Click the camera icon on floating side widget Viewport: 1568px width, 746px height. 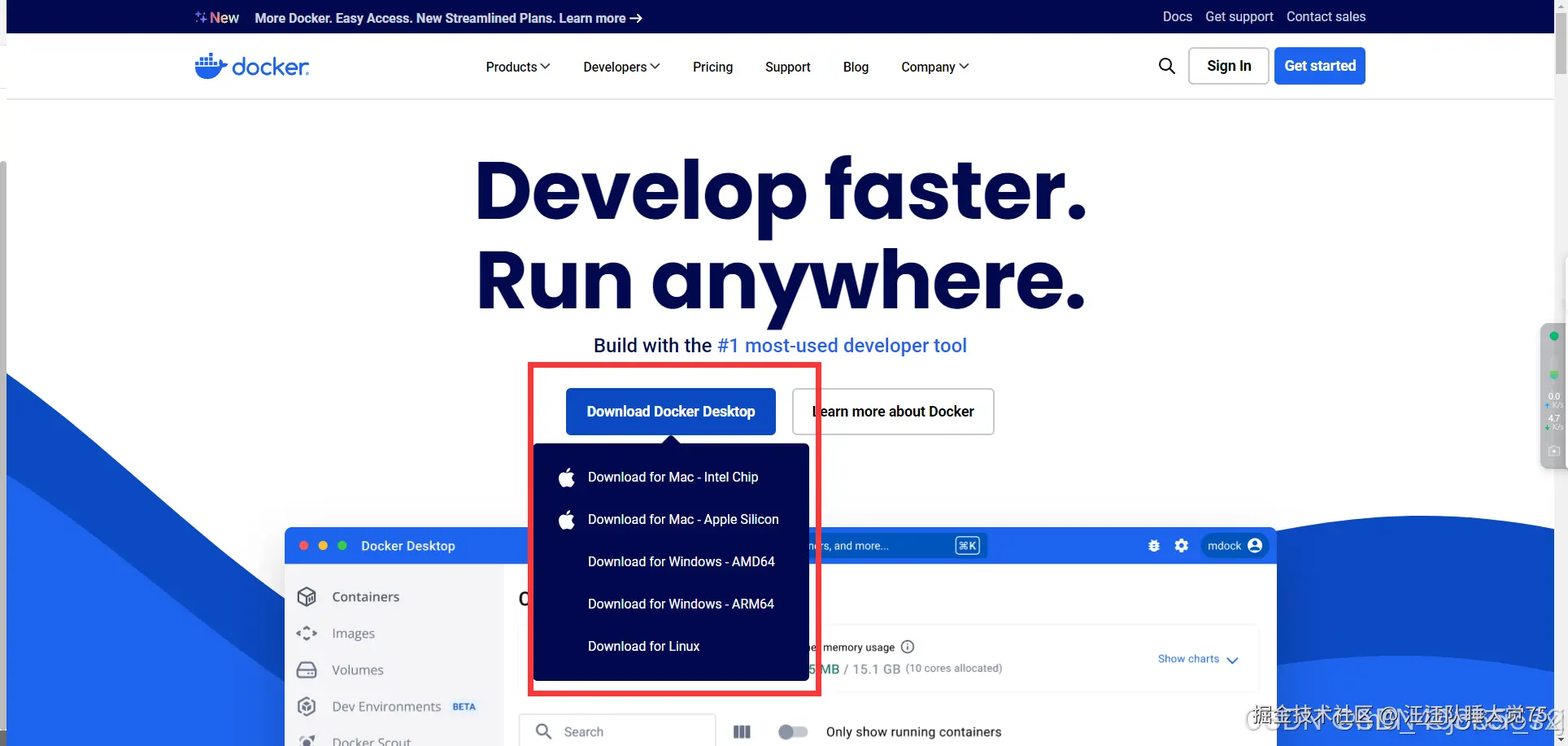click(x=1553, y=451)
